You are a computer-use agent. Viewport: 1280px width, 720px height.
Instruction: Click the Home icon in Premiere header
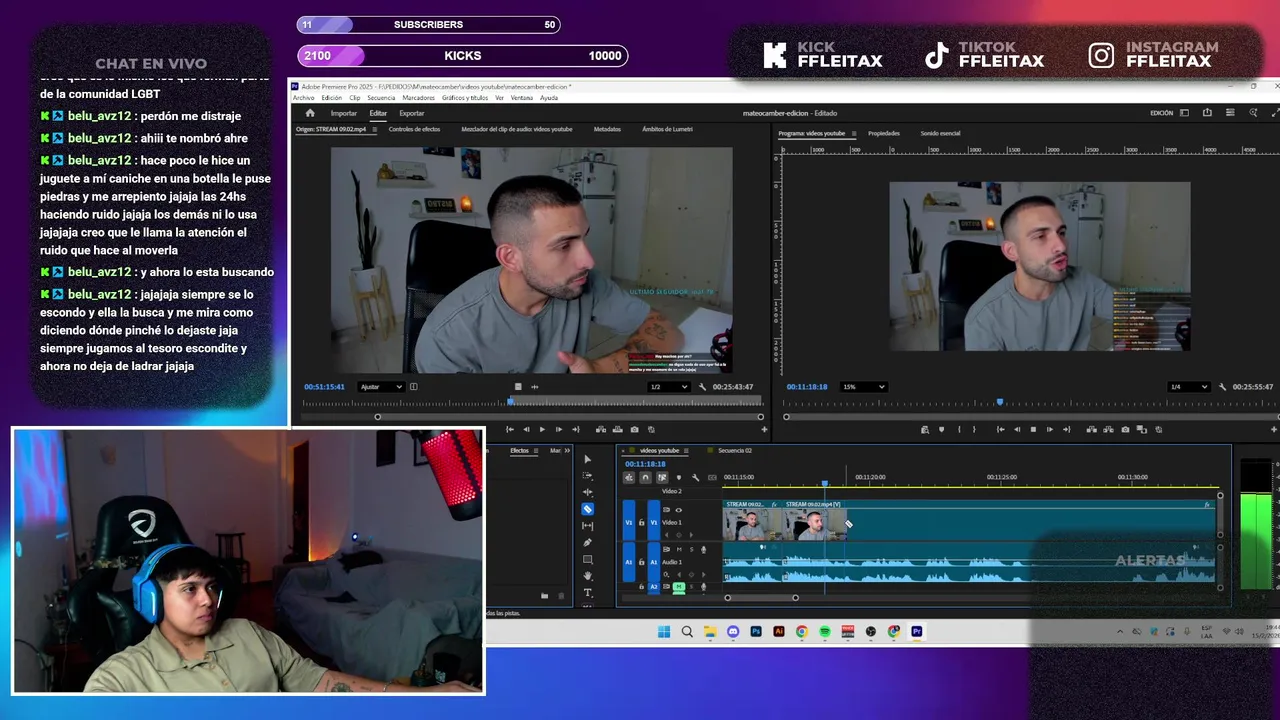click(310, 113)
